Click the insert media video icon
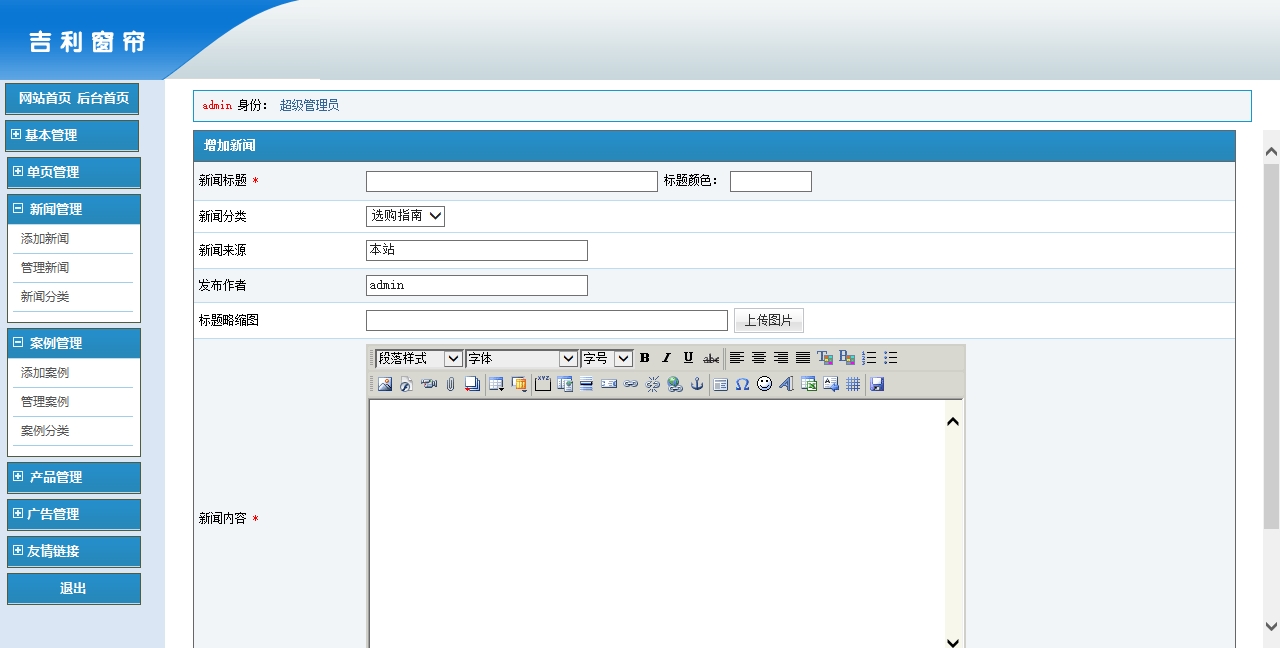This screenshot has height=648, width=1280. 429,384
